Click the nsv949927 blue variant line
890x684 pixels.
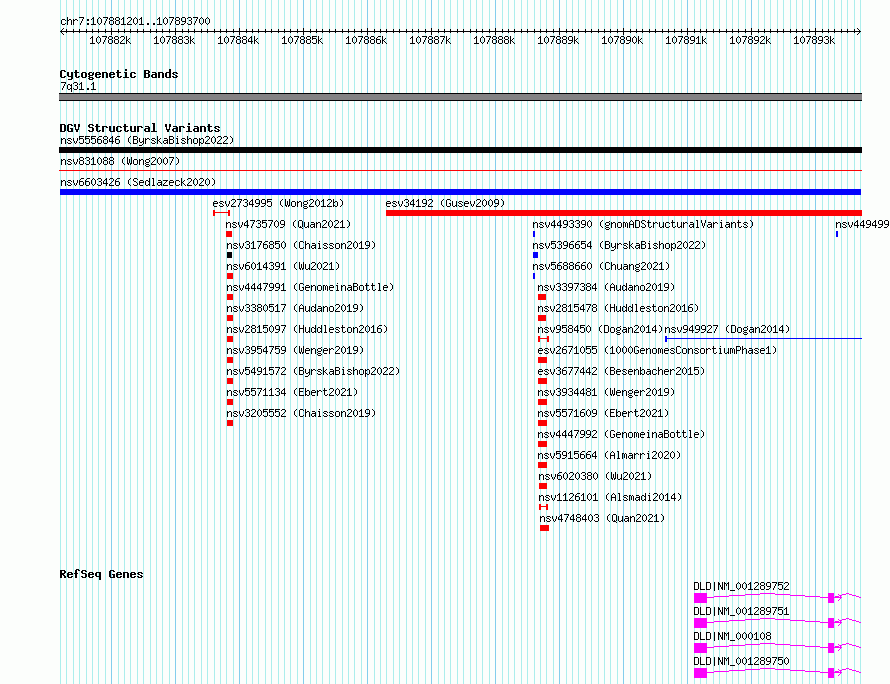[763, 339]
